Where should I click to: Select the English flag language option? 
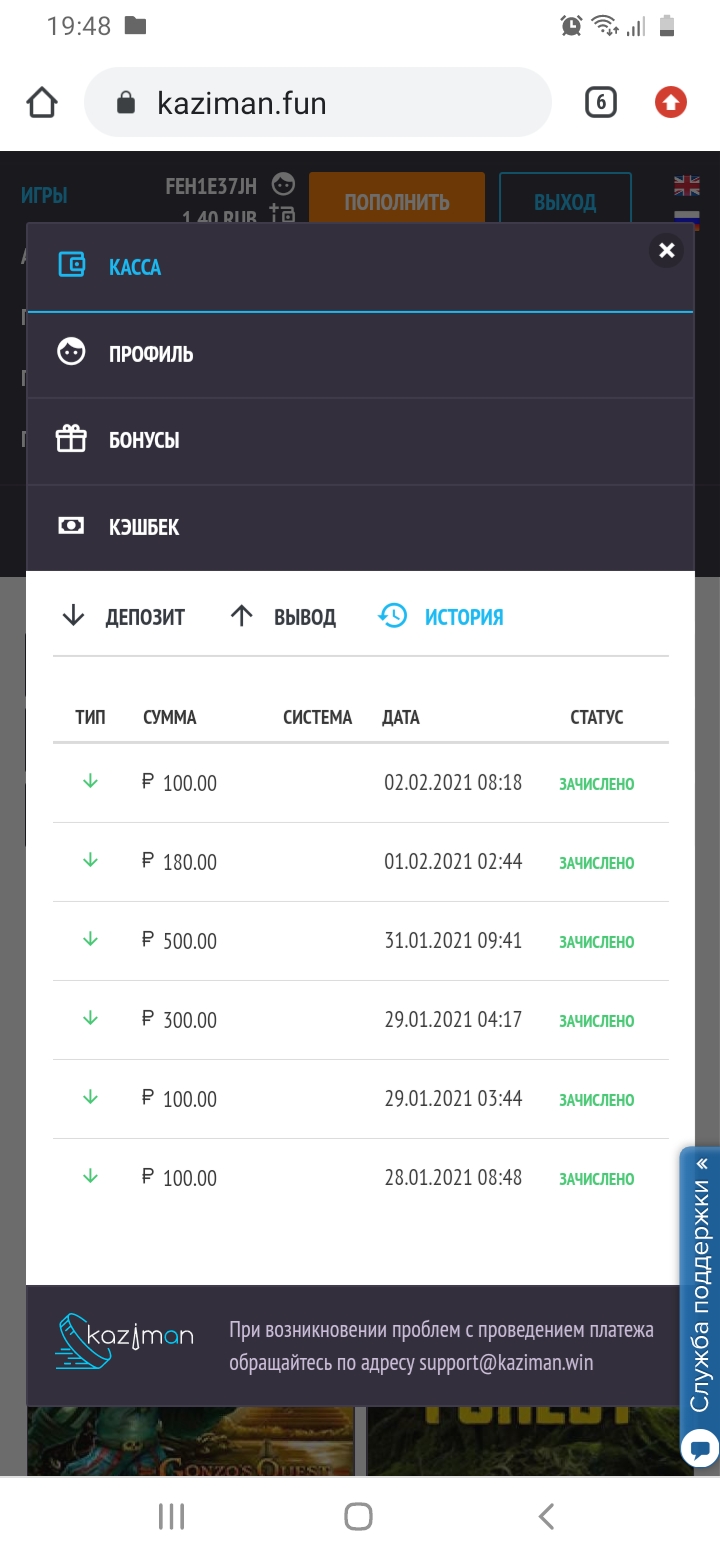(687, 185)
